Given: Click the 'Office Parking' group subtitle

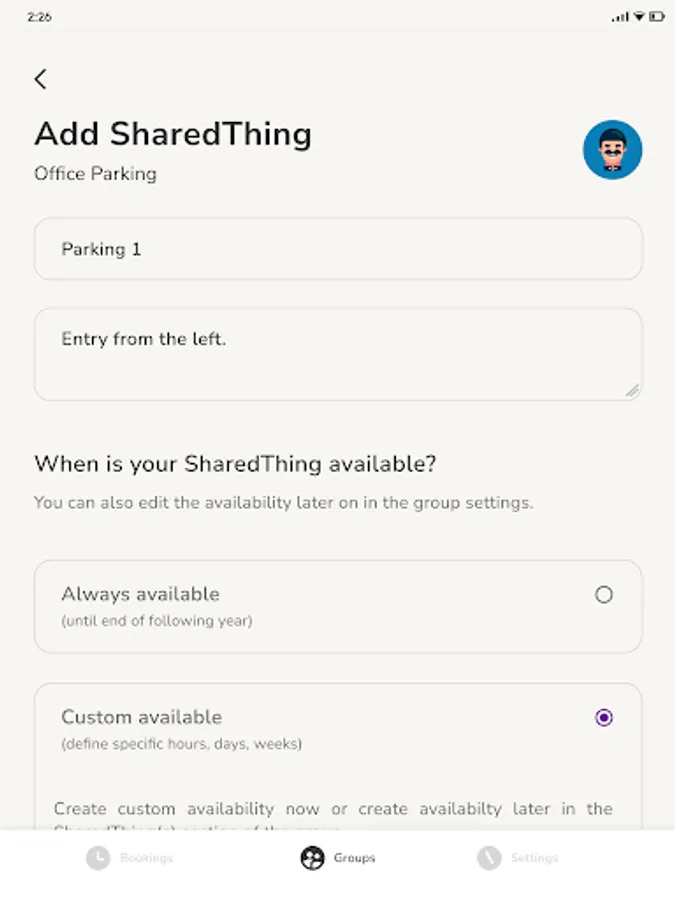Looking at the screenshot, I should point(95,174).
